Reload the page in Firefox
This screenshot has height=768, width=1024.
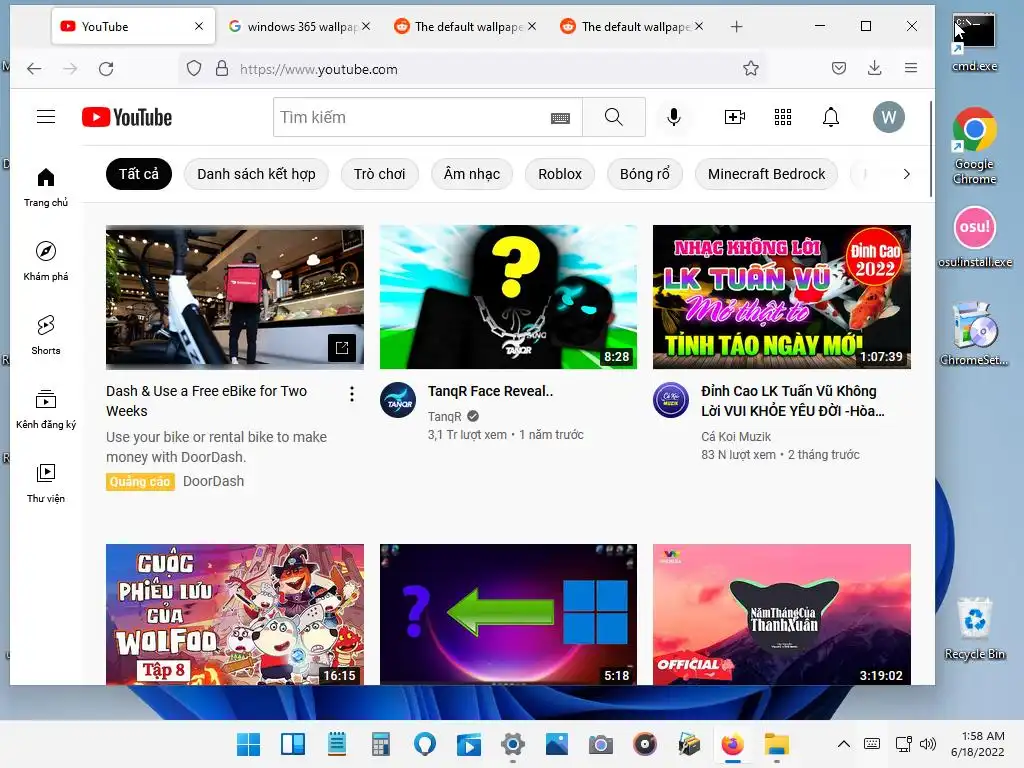click(106, 69)
